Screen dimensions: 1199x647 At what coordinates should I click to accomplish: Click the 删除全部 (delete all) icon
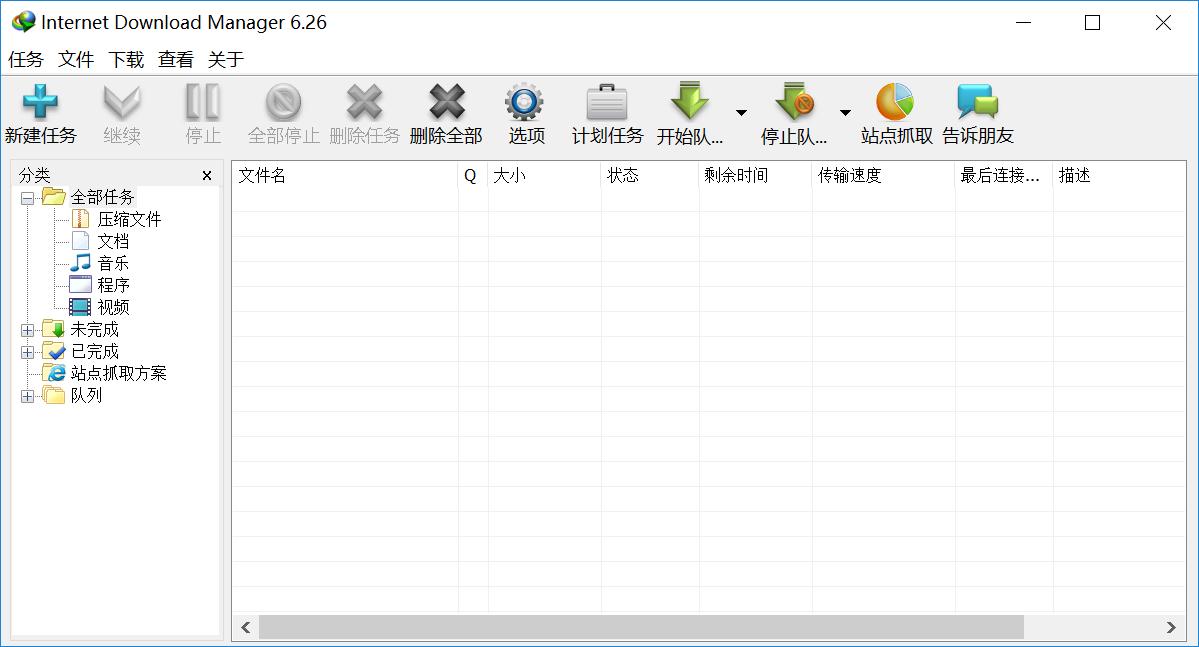pyautogui.click(x=446, y=103)
